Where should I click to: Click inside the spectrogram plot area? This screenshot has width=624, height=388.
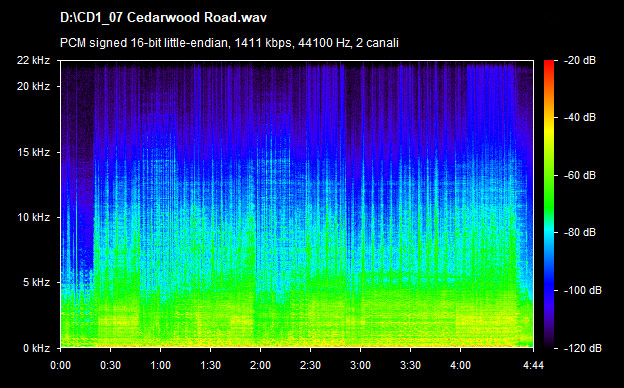point(297,204)
